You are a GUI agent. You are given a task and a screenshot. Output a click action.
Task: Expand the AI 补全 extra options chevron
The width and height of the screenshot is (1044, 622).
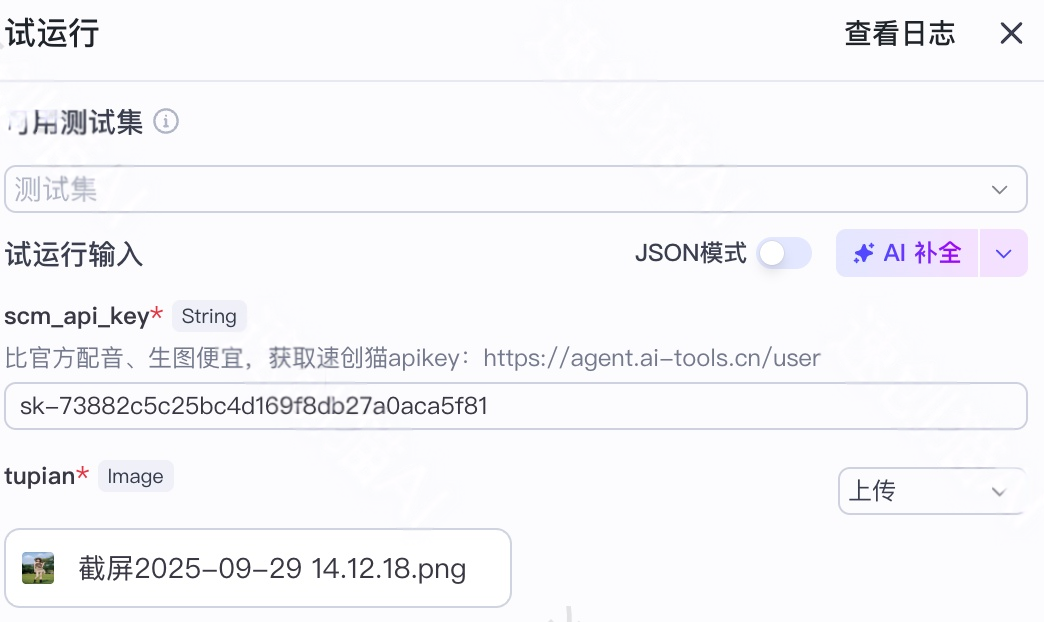click(x=1003, y=253)
